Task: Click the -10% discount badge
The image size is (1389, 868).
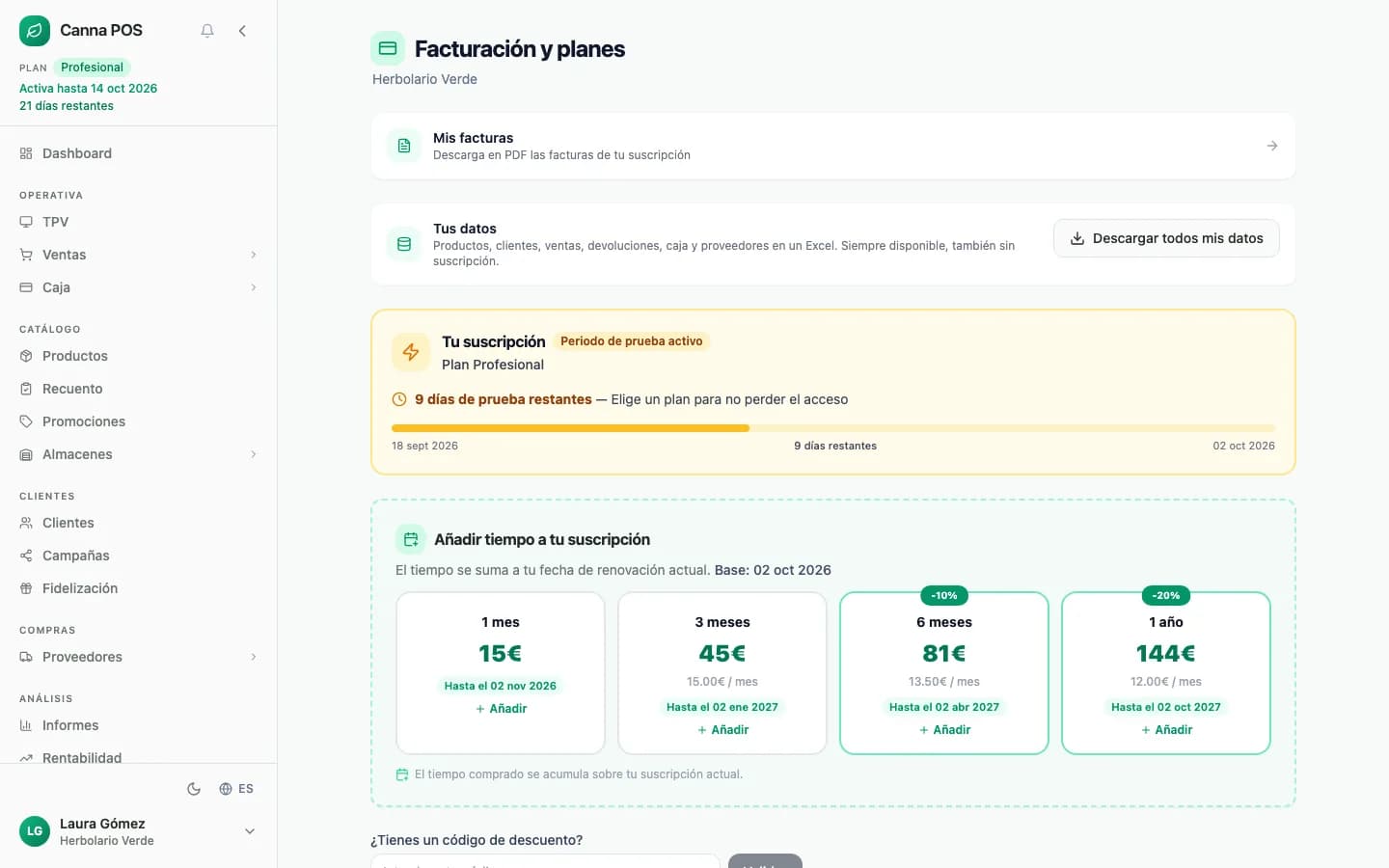Action: point(944,595)
